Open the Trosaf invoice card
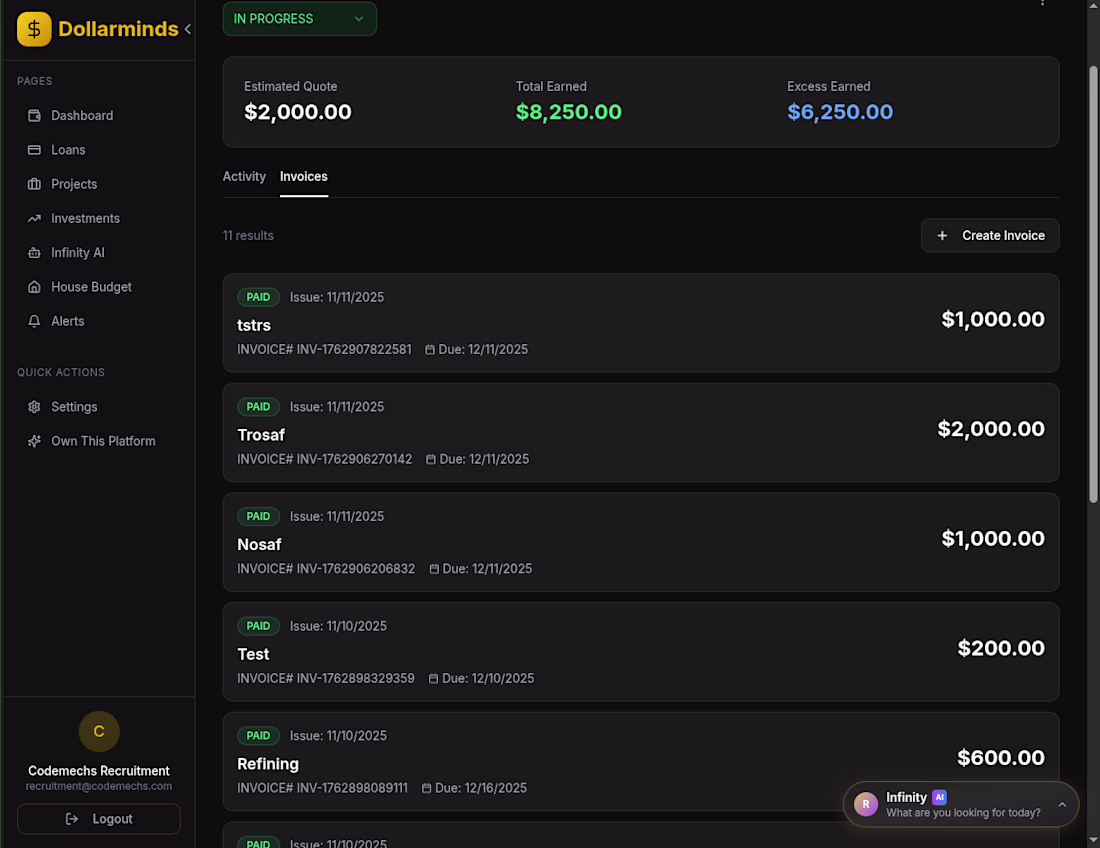 [x=640, y=432]
